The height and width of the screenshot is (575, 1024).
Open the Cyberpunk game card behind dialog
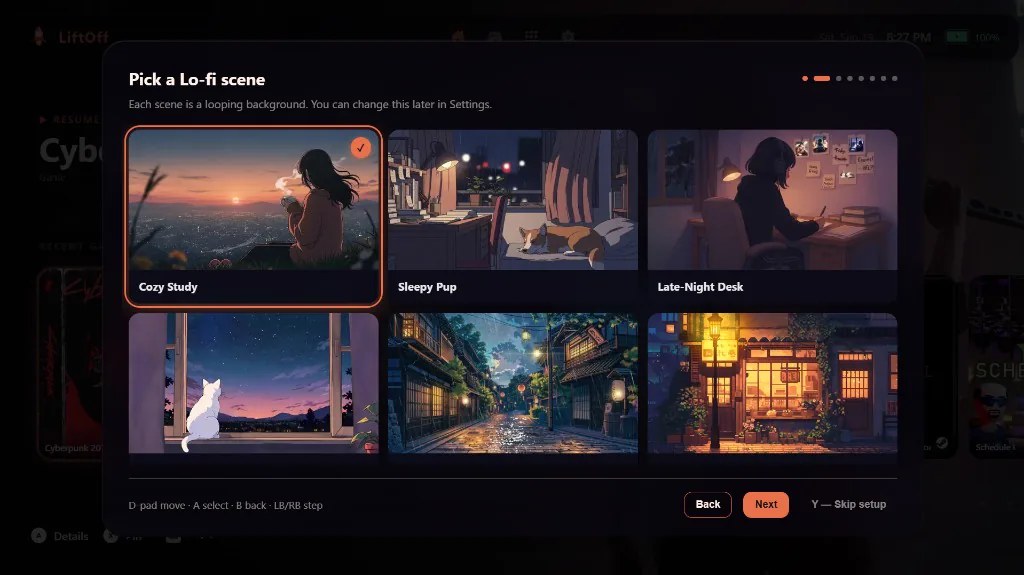[x=71, y=363]
